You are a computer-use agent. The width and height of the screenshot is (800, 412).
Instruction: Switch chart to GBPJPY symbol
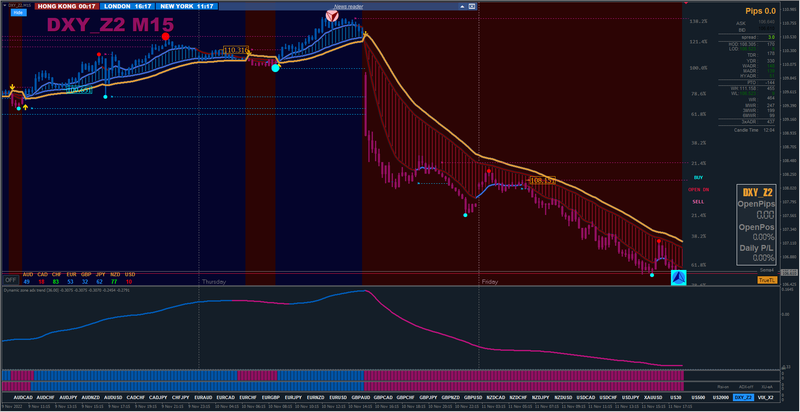[428, 397]
